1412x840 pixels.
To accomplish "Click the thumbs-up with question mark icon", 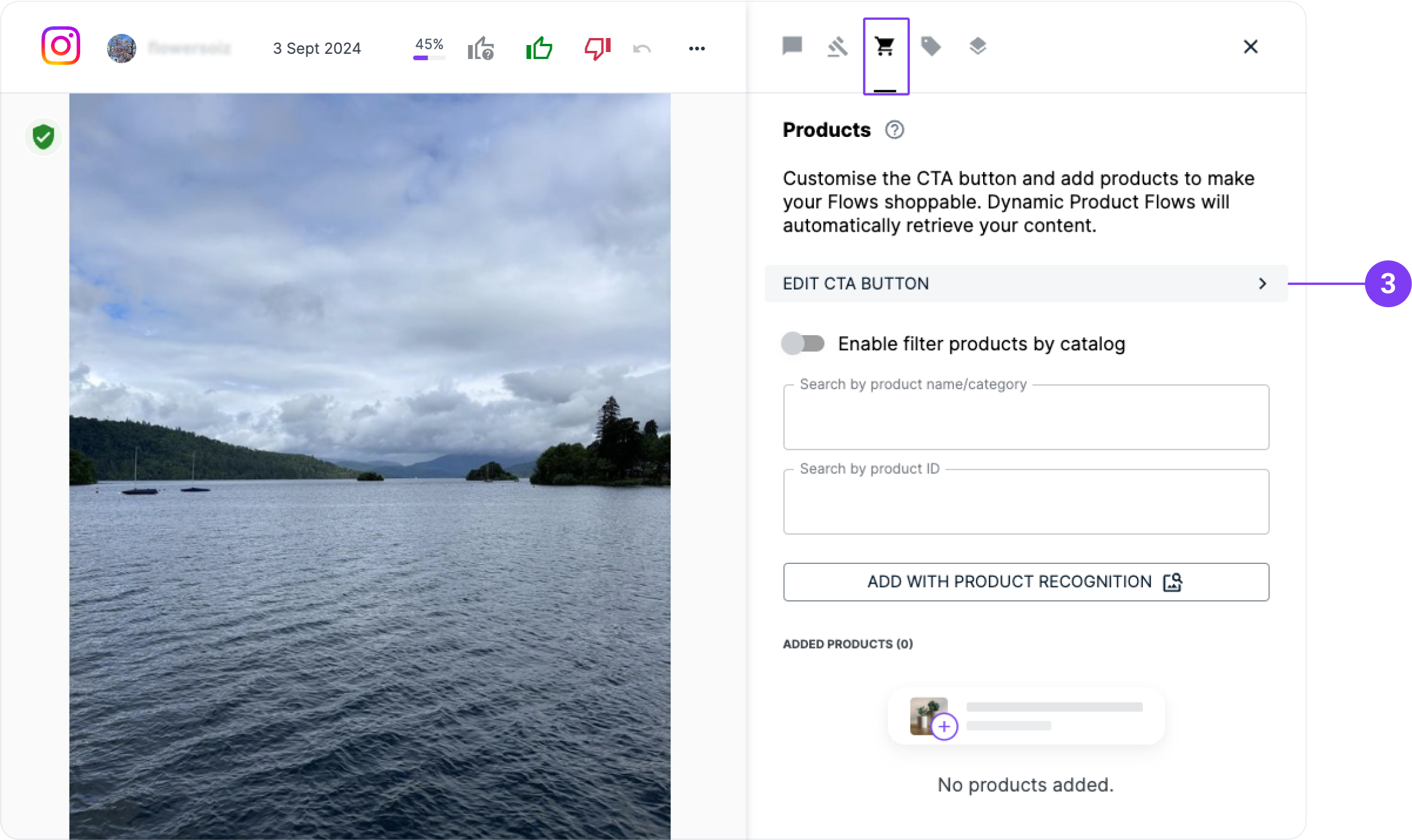I will tap(481, 48).
